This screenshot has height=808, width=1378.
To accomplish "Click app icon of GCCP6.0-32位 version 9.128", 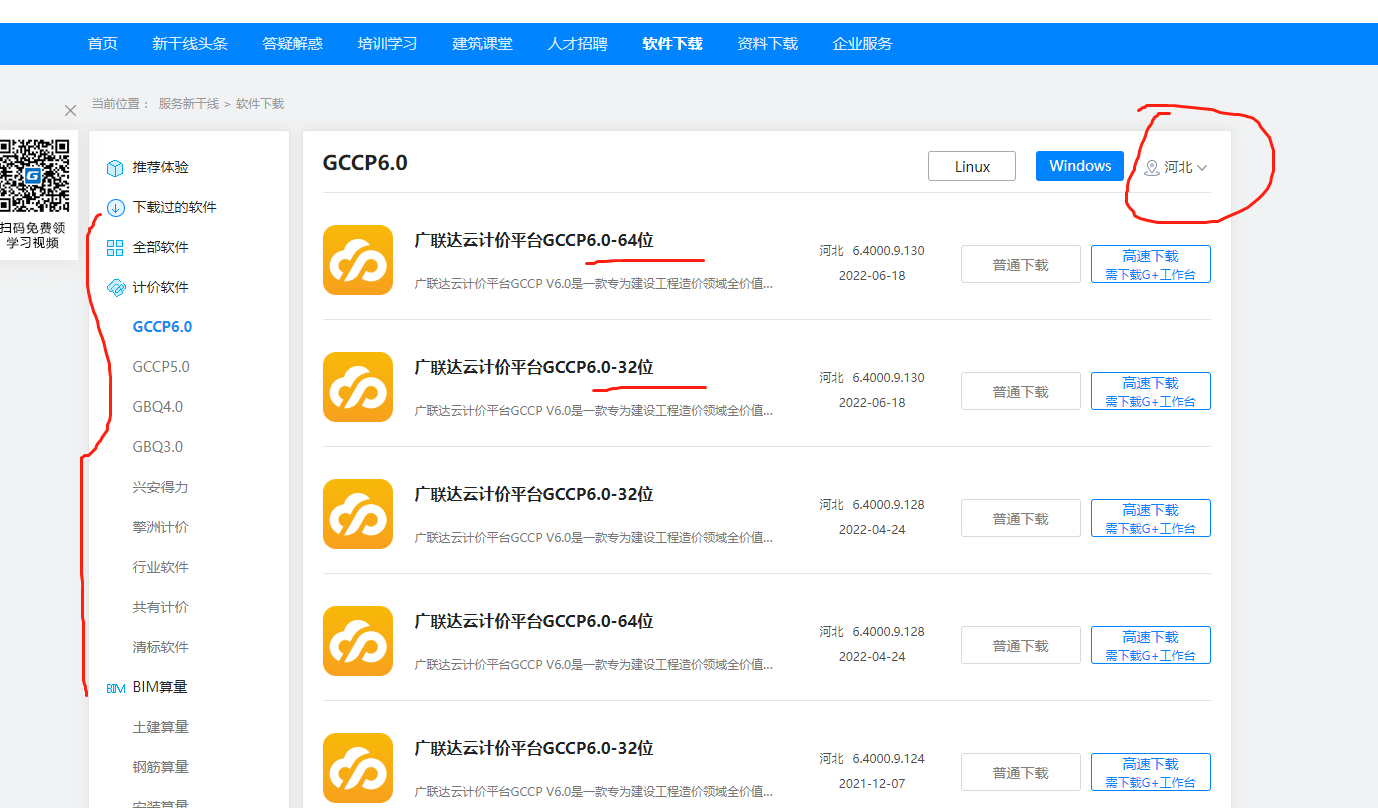I will click(358, 514).
